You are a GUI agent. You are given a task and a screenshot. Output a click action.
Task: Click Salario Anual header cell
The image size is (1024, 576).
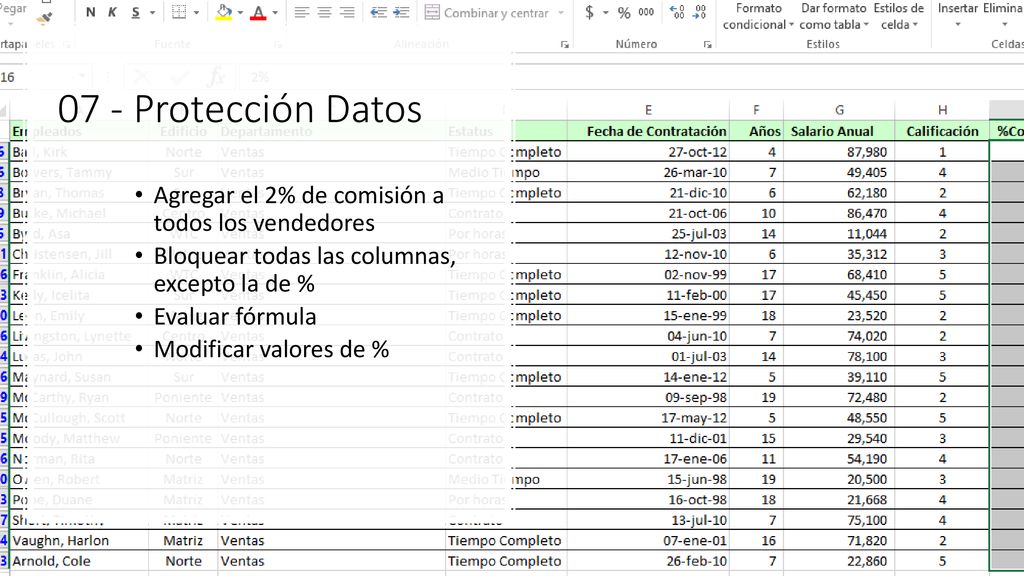pyautogui.click(x=839, y=131)
